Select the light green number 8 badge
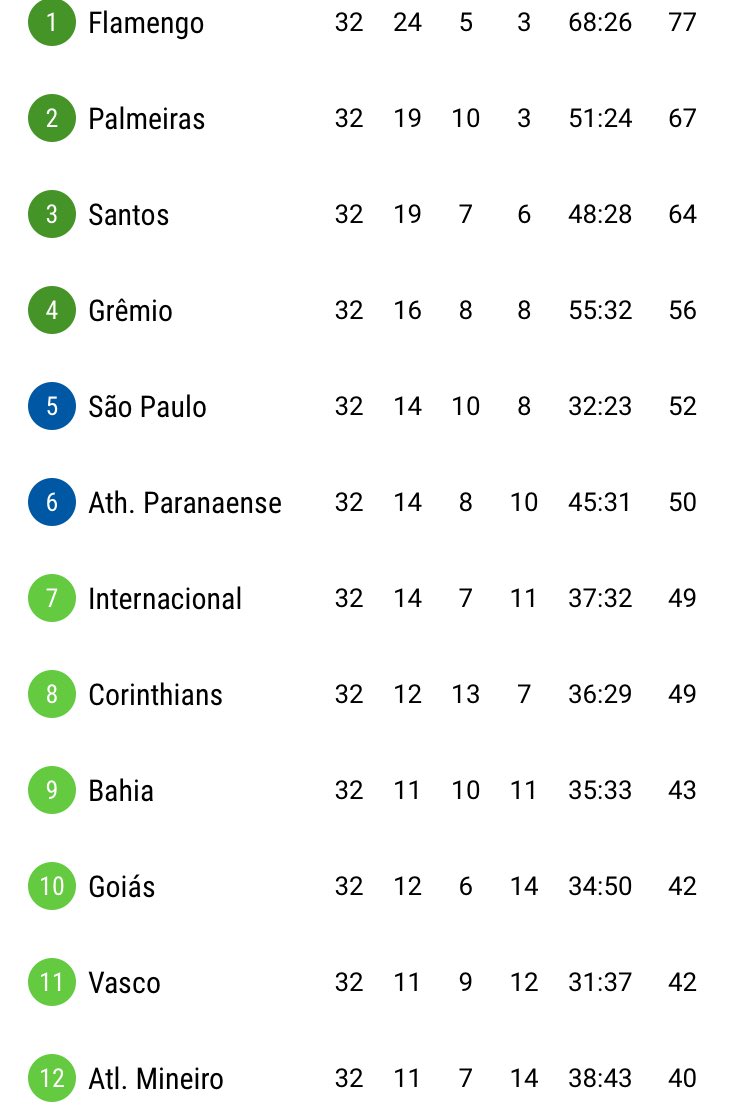The width and height of the screenshot is (748, 1119). click(52, 694)
